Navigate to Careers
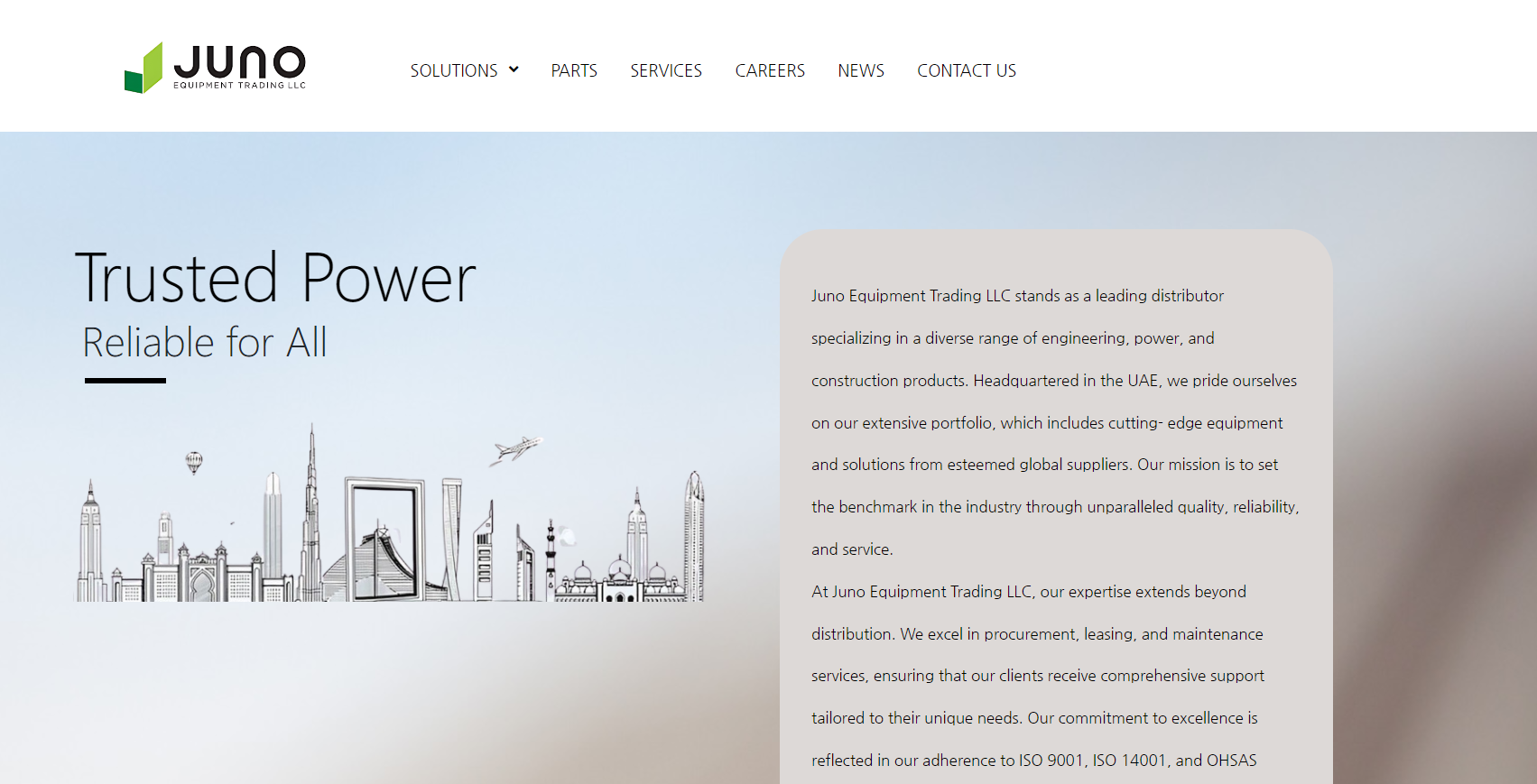This screenshot has height=784, width=1537. [x=770, y=70]
